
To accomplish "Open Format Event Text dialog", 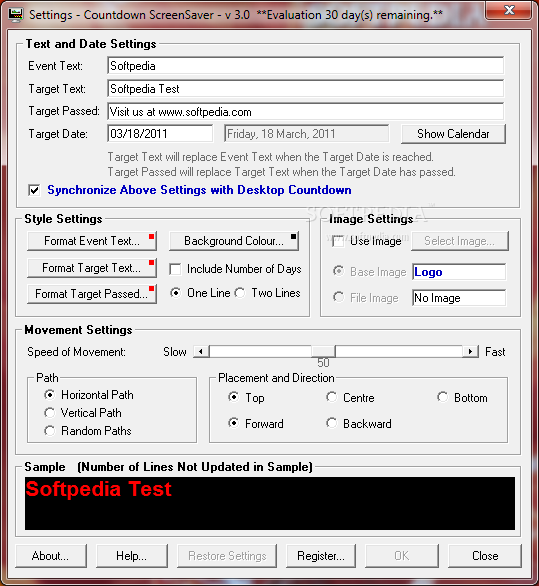I will tap(92, 241).
